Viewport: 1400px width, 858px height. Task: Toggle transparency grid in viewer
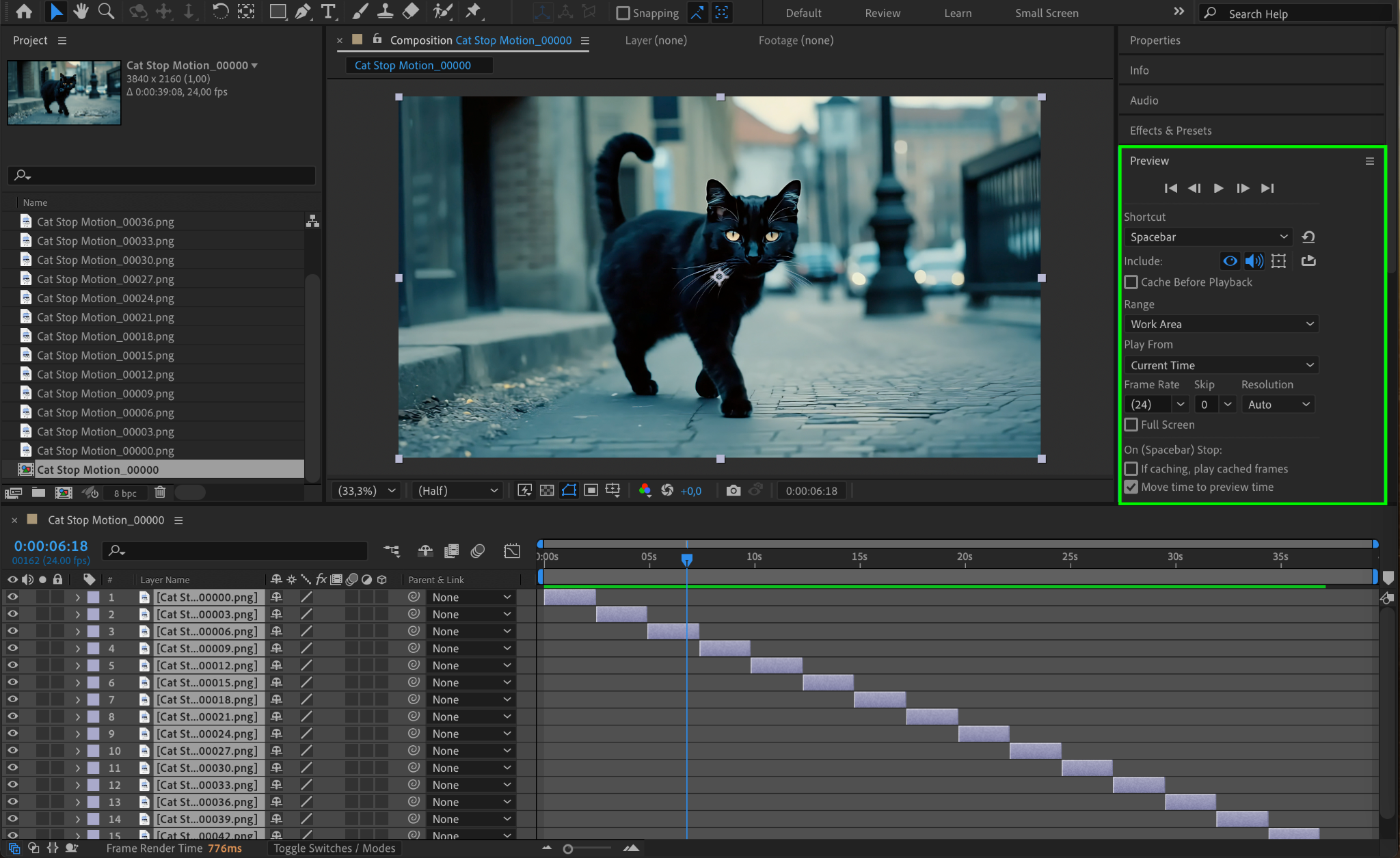(547, 490)
